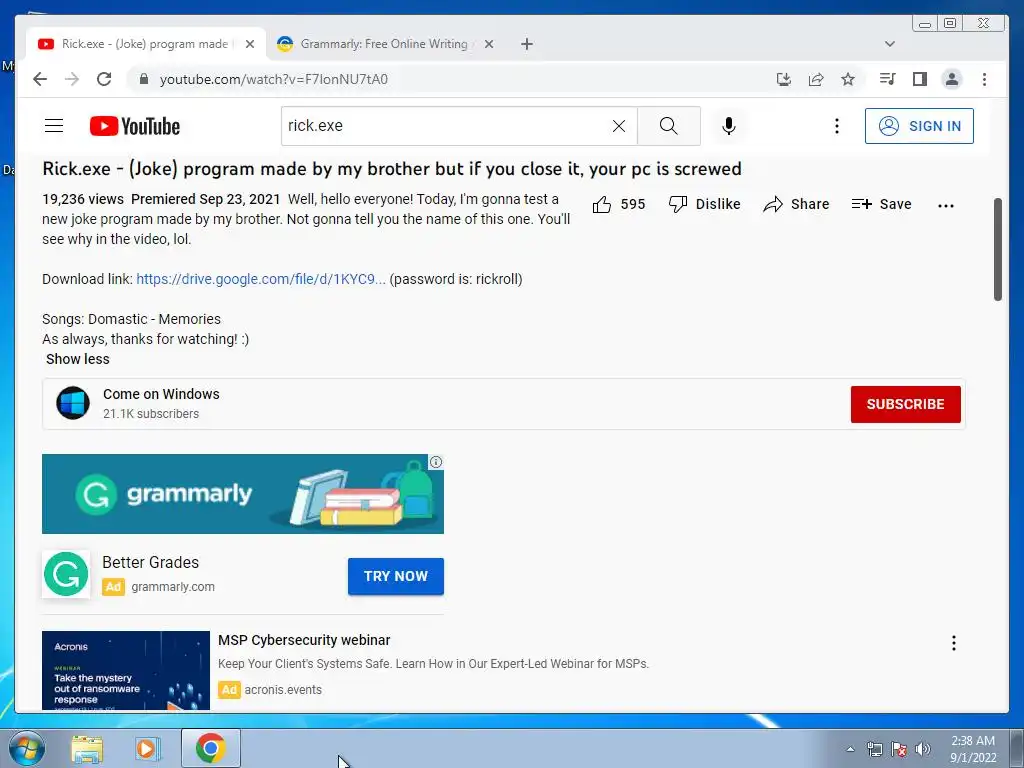Click the browser forward arrow
This screenshot has width=1024, height=768.
click(x=72, y=80)
